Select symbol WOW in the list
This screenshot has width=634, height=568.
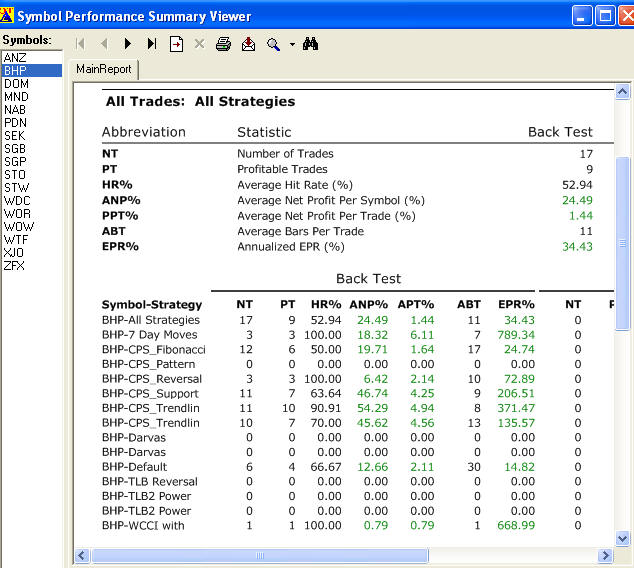pyautogui.click(x=32, y=226)
